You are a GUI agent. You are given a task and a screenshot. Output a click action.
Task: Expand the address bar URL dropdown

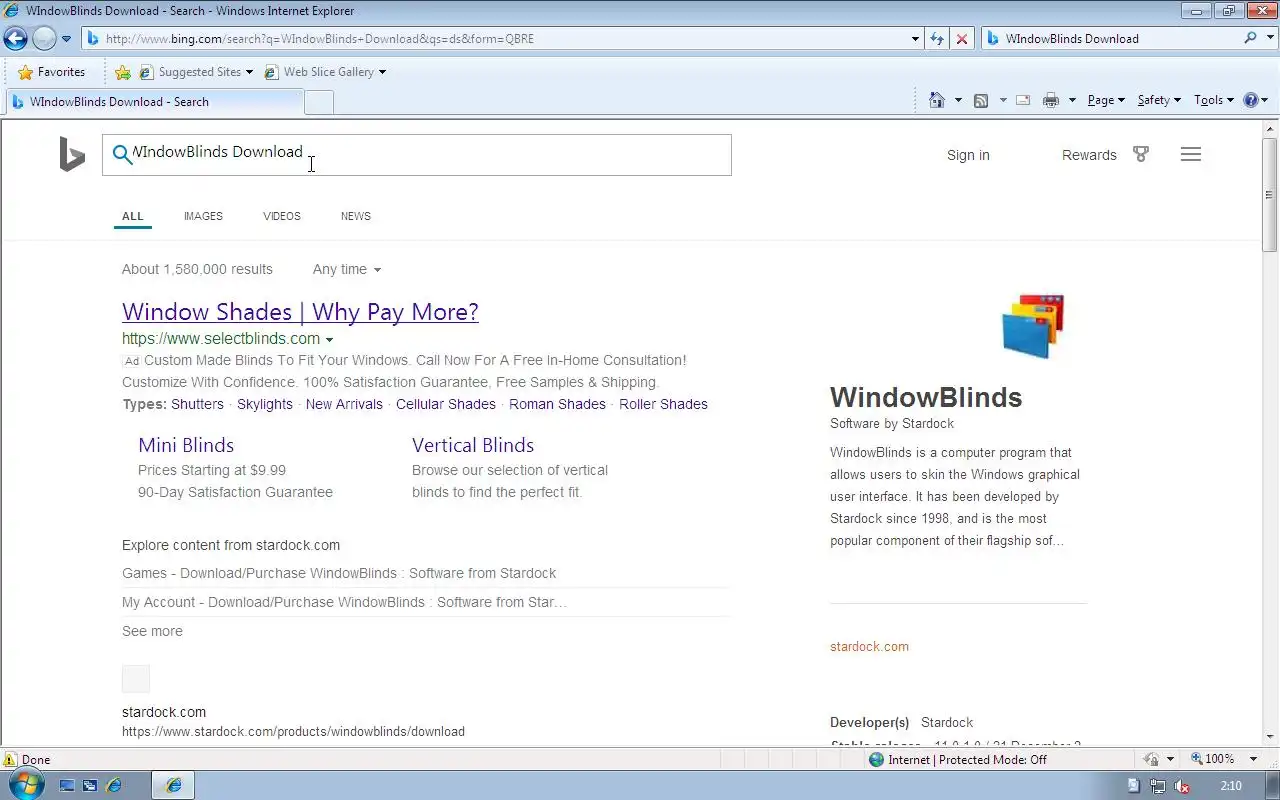click(915, 39)
